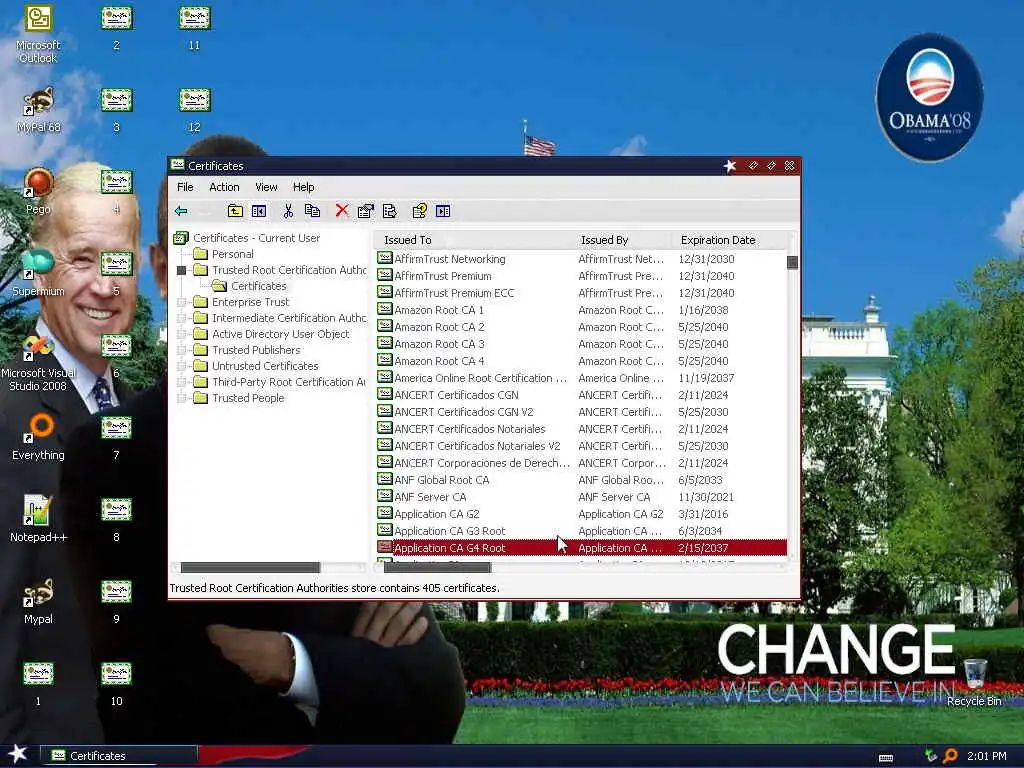Viewport: 1024px width, 768px height.
Task: Click the certificate list vertical scrollbar thumb
Action: [792, 263]
